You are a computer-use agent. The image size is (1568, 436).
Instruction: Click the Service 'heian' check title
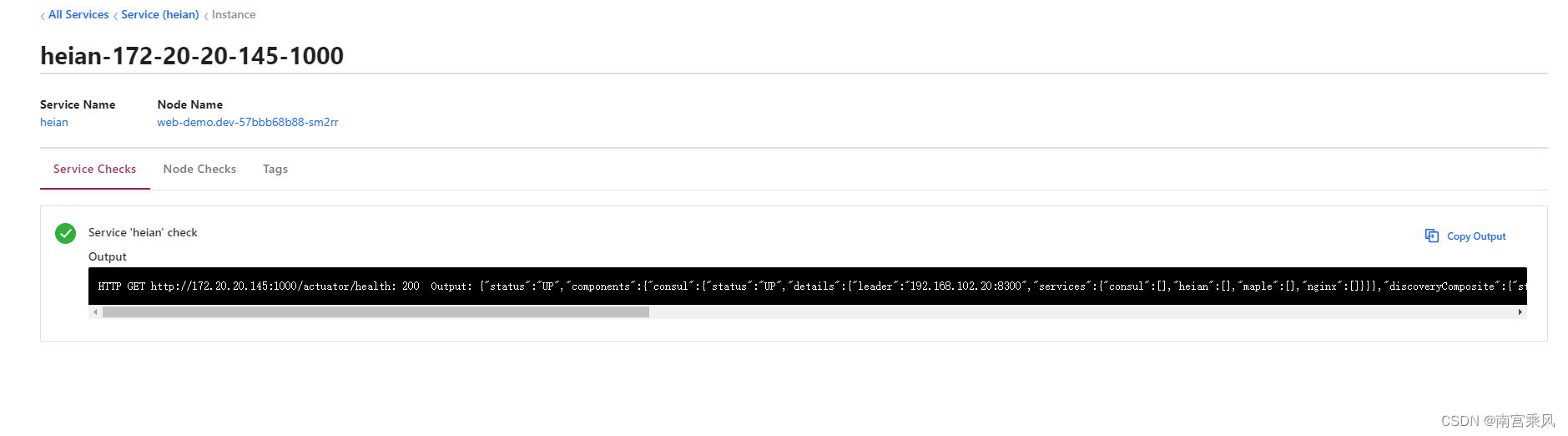coord(143,233)
